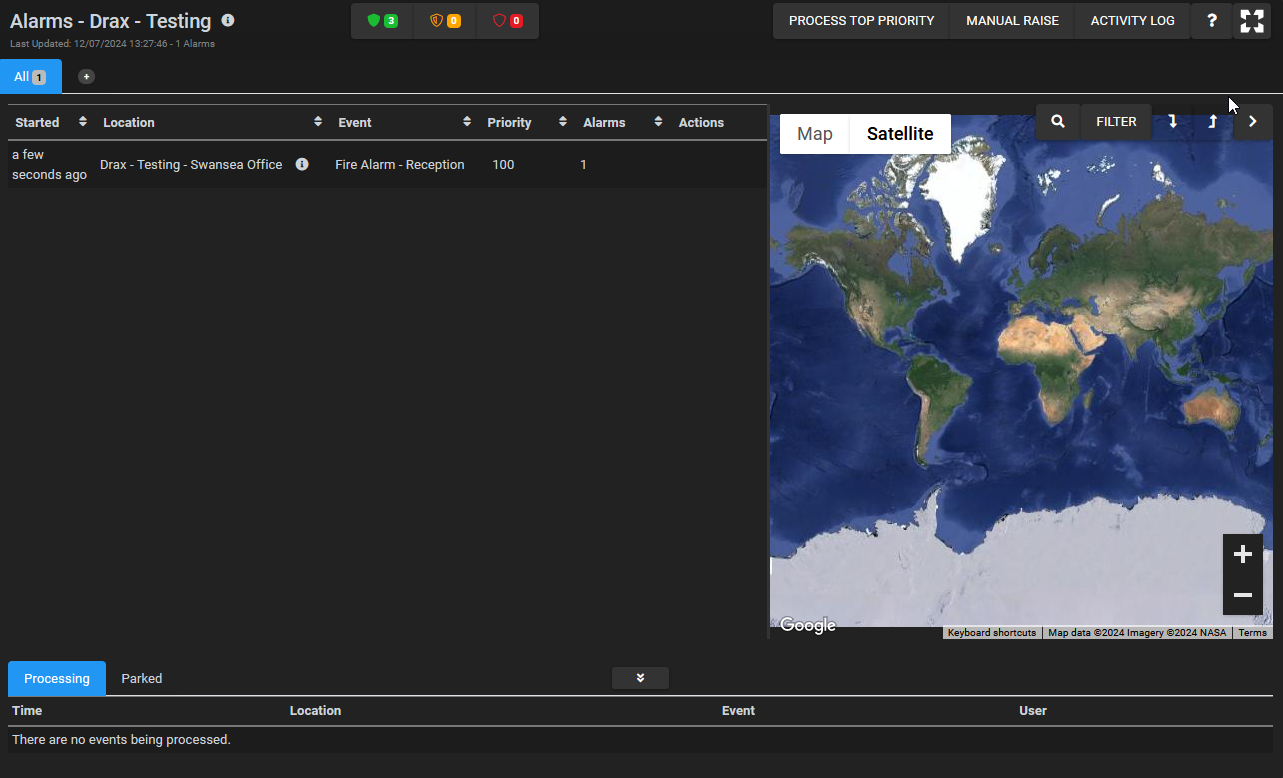Click the Google logo on map
1283x778 pixels.
click(x=808, y=625)
